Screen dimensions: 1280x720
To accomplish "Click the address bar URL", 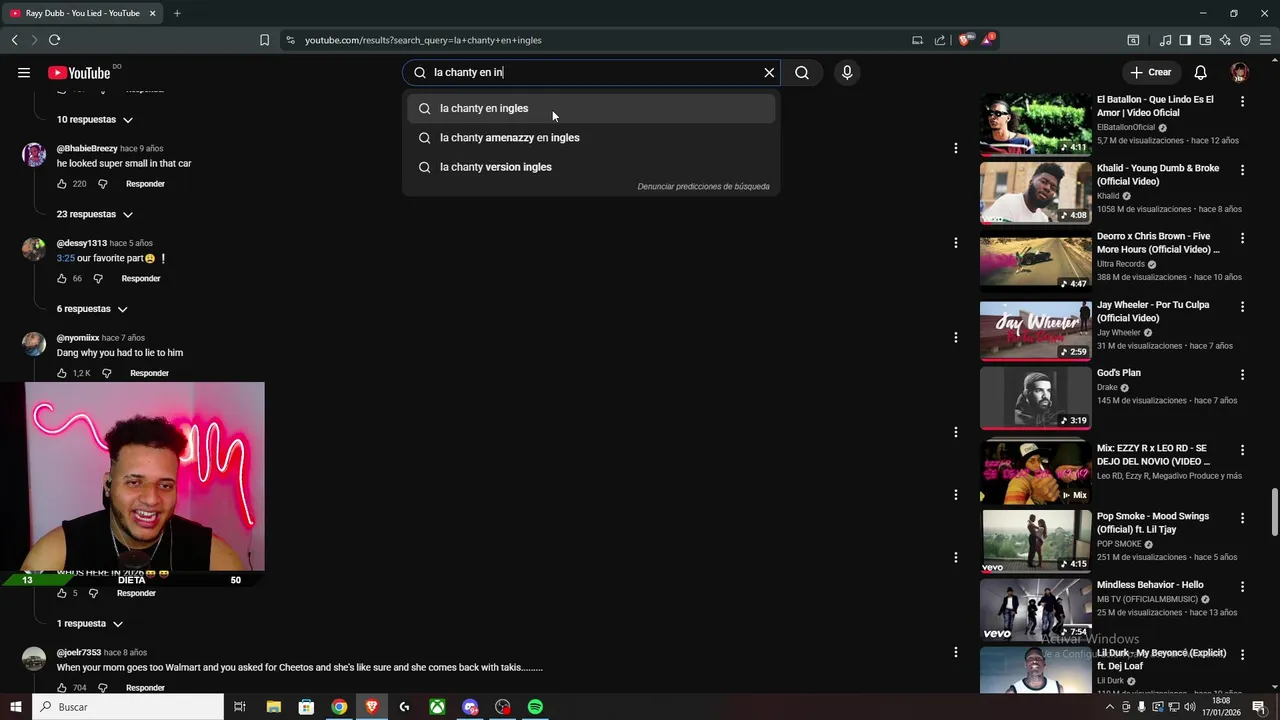I will coord(423,40).
